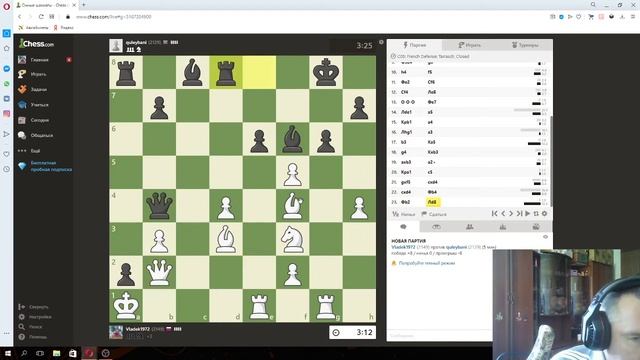
Task: Select the leaderboard stats tab
Action: coord(503,227)
